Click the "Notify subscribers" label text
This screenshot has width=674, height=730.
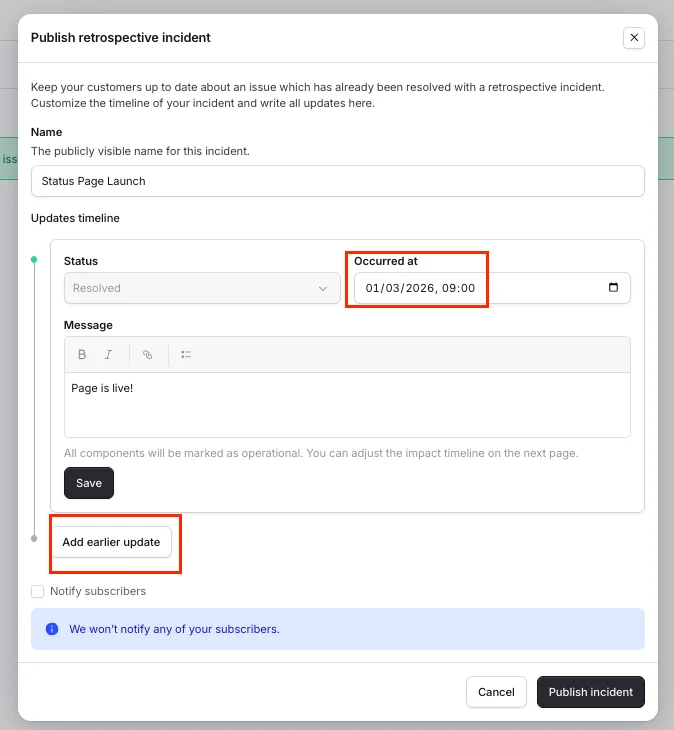98,591
